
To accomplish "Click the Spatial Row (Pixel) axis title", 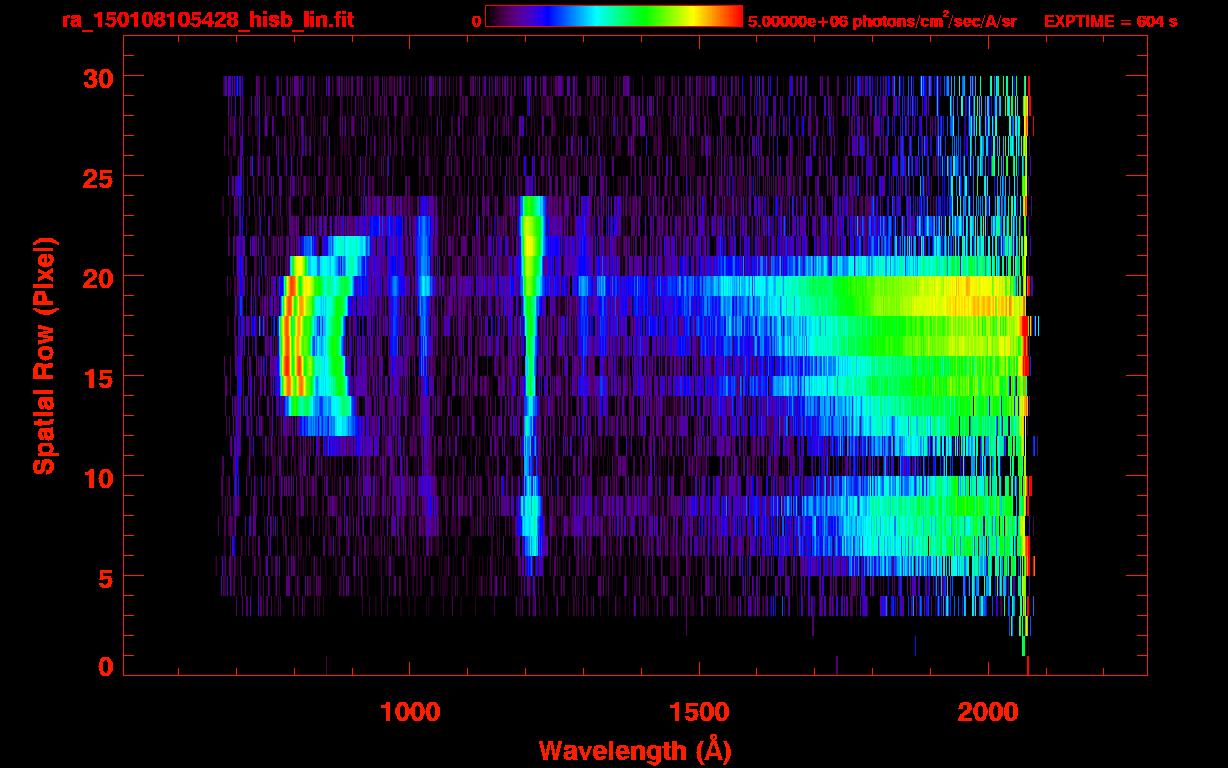I will click(x=44, y=355).
